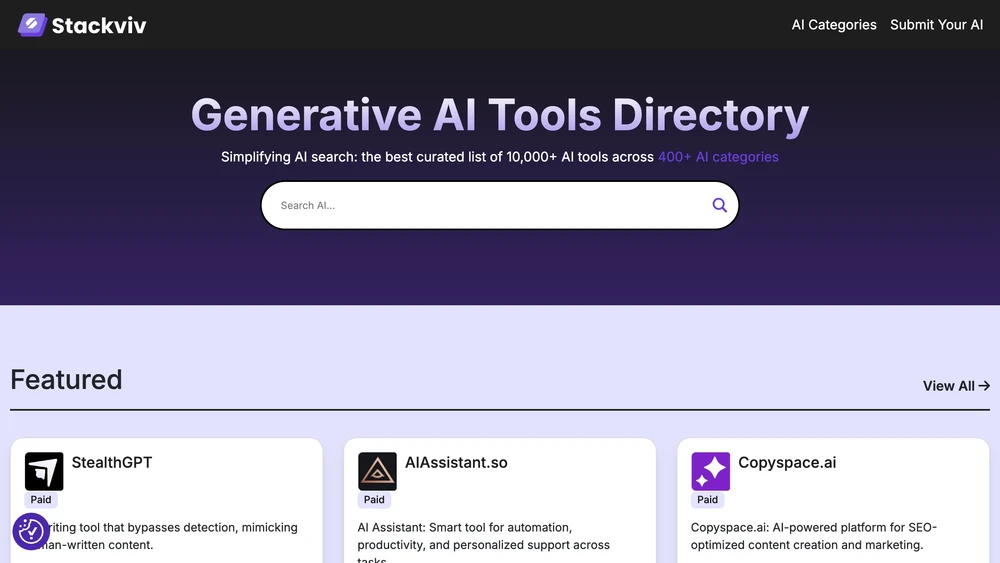Click the StealthGPT logo icon
The width and height of the screenshot is (1000, 563).
point(44,471)
